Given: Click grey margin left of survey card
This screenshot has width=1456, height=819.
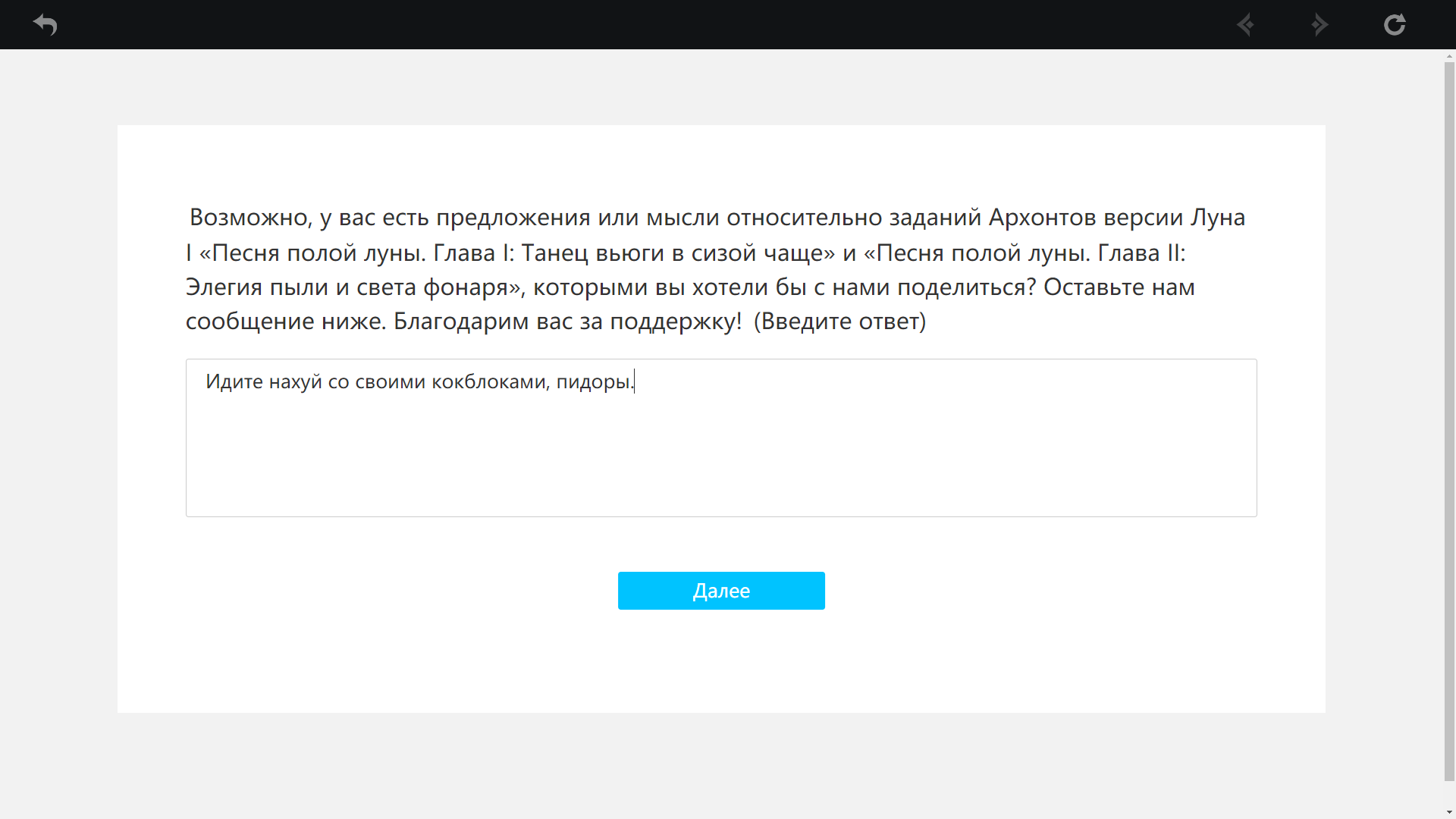Looking at the screenshot, I should [58, 417].
